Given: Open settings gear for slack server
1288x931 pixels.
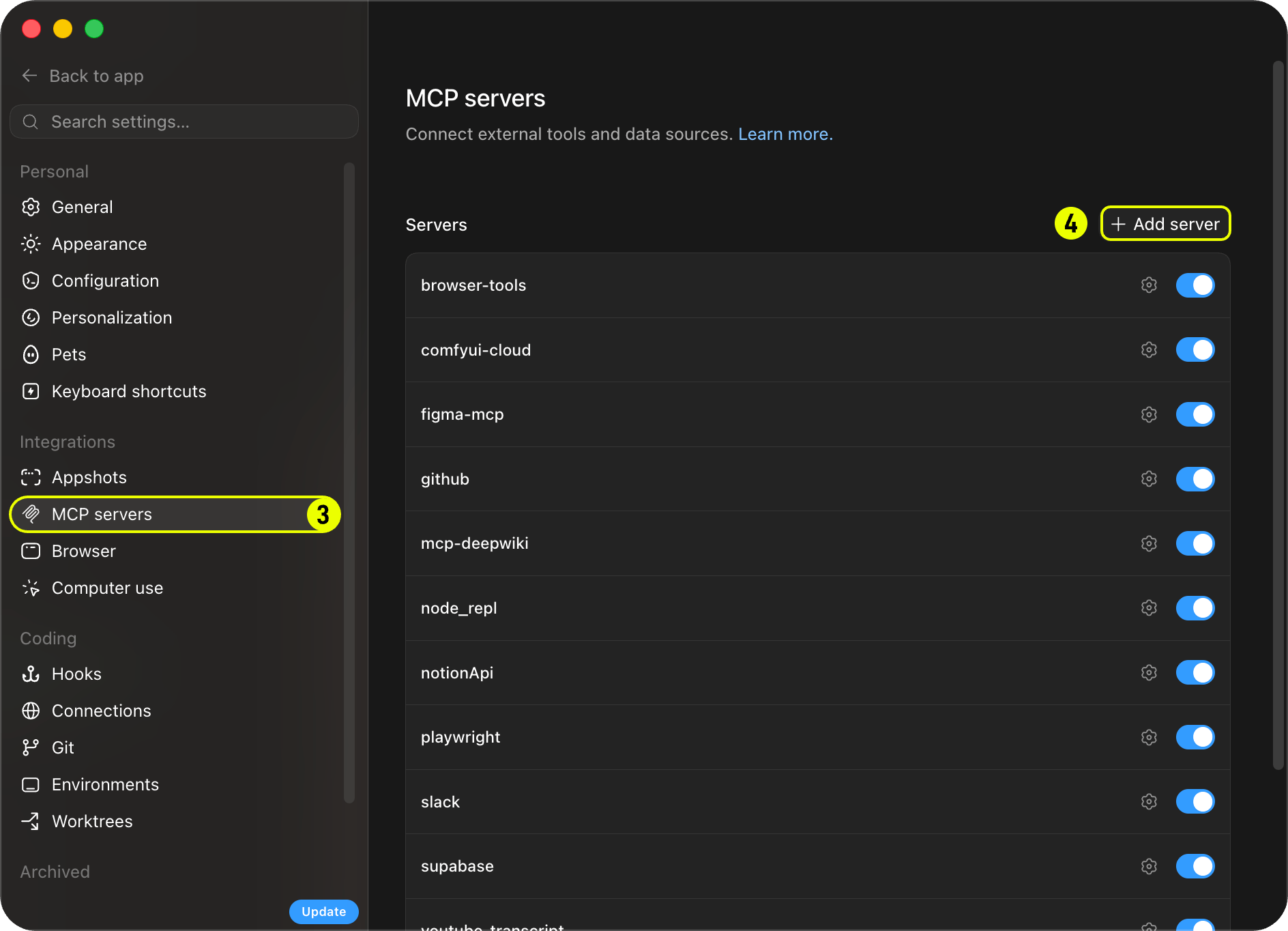Looking at the screenshot, I should click(x=1149, y=802).
